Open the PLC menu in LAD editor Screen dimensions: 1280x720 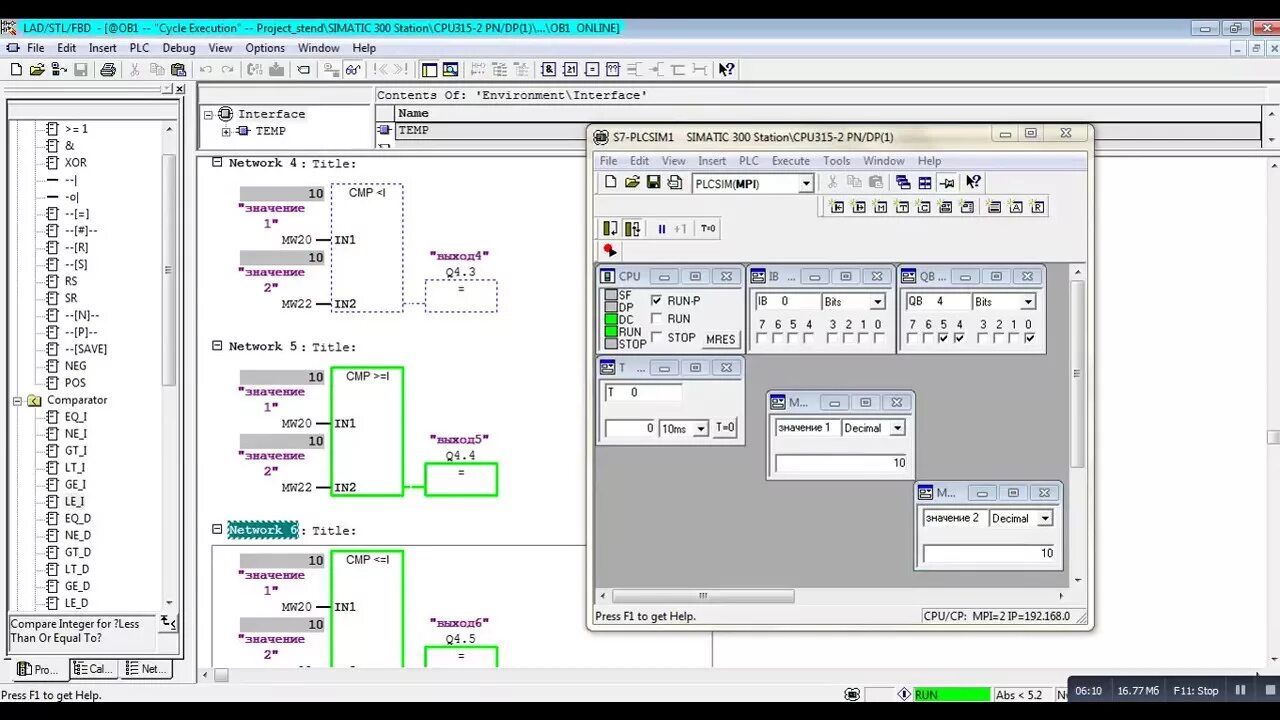(139, 48)
